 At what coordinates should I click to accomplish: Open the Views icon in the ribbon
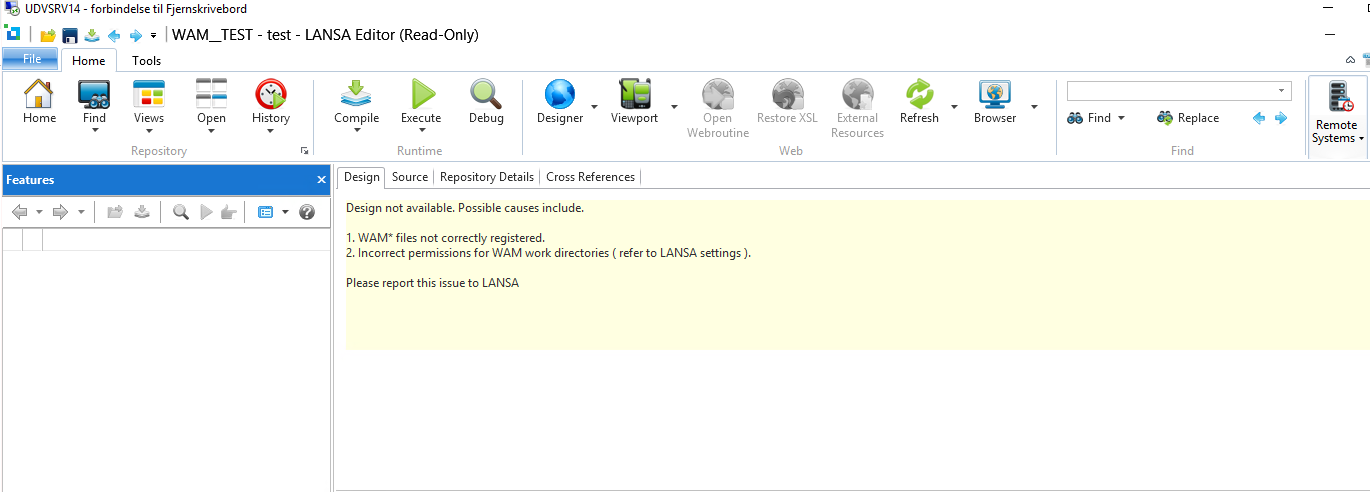click(149, 94)
